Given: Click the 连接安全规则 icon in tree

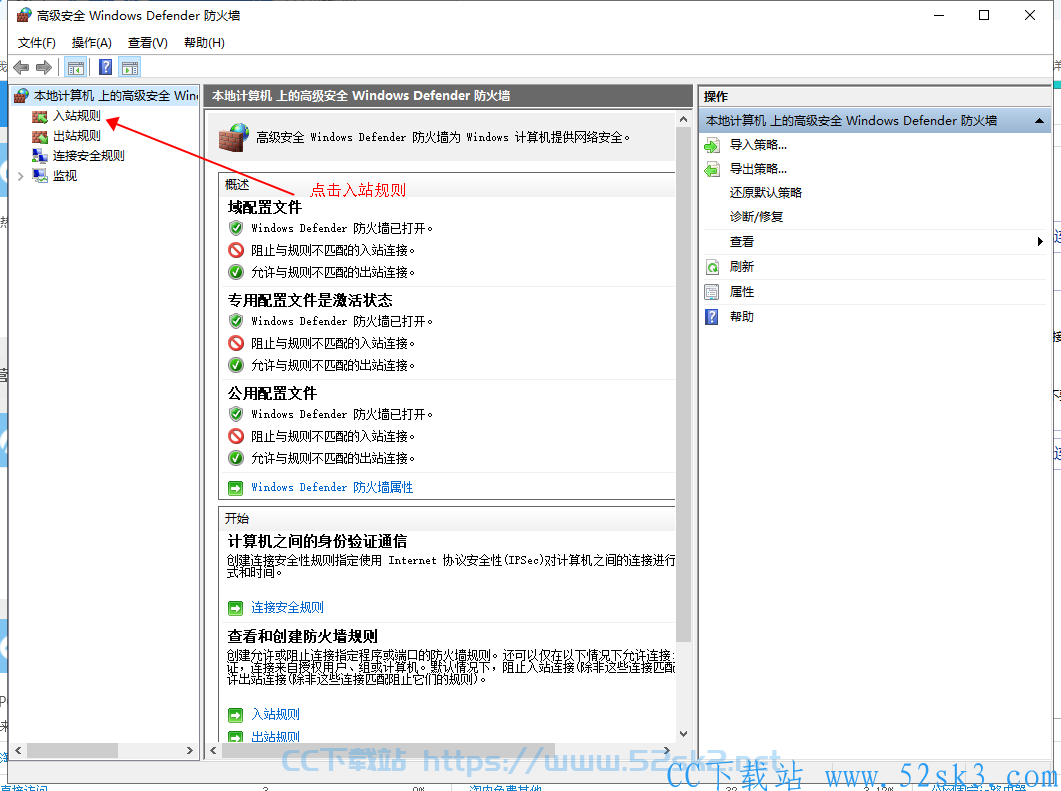Looking at the screenshot, I should point(40,156).
